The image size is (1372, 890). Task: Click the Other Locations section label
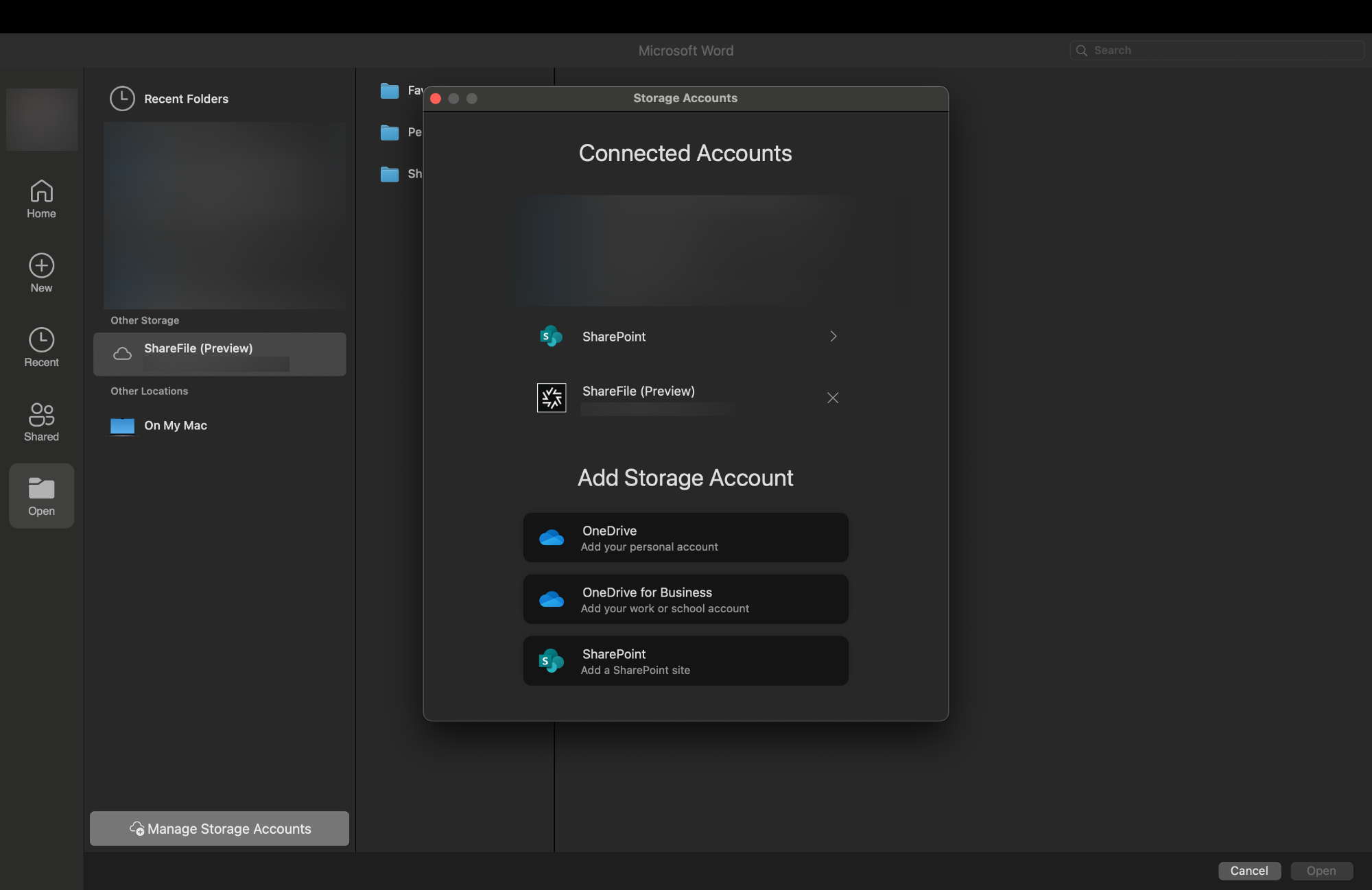pos(149,391)
